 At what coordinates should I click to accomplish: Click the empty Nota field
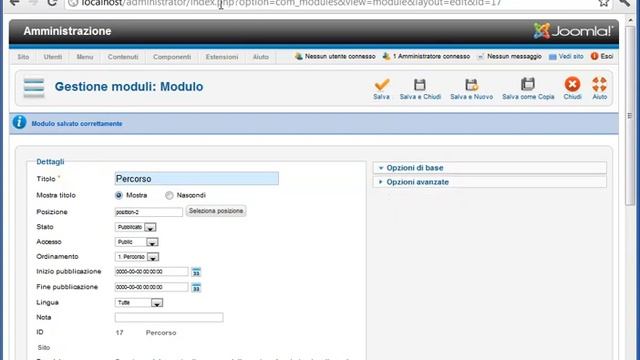pos(169,317)
